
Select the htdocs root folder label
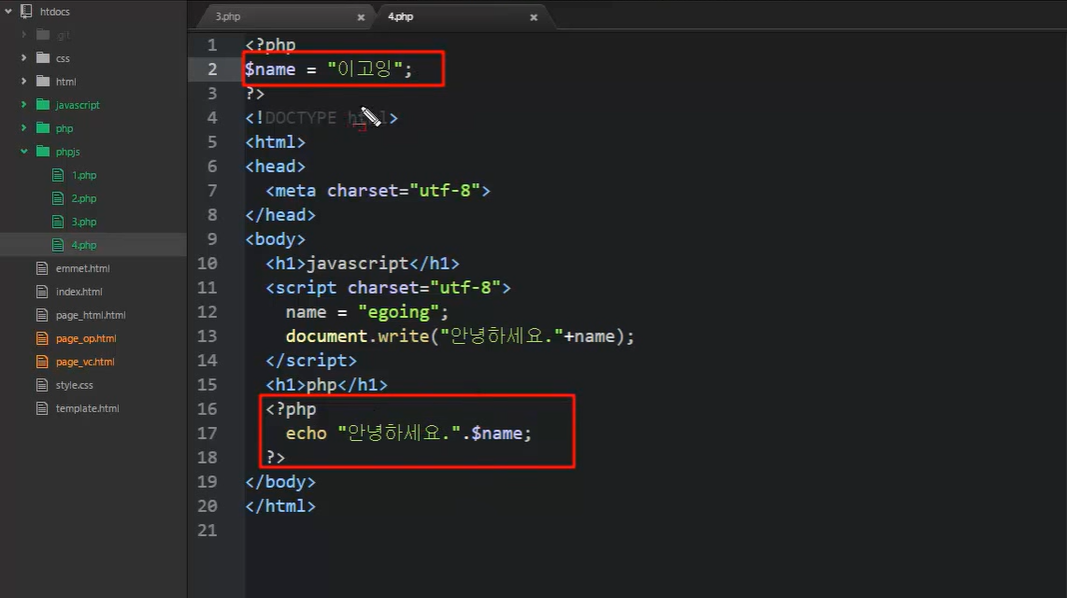click(54, 12)
